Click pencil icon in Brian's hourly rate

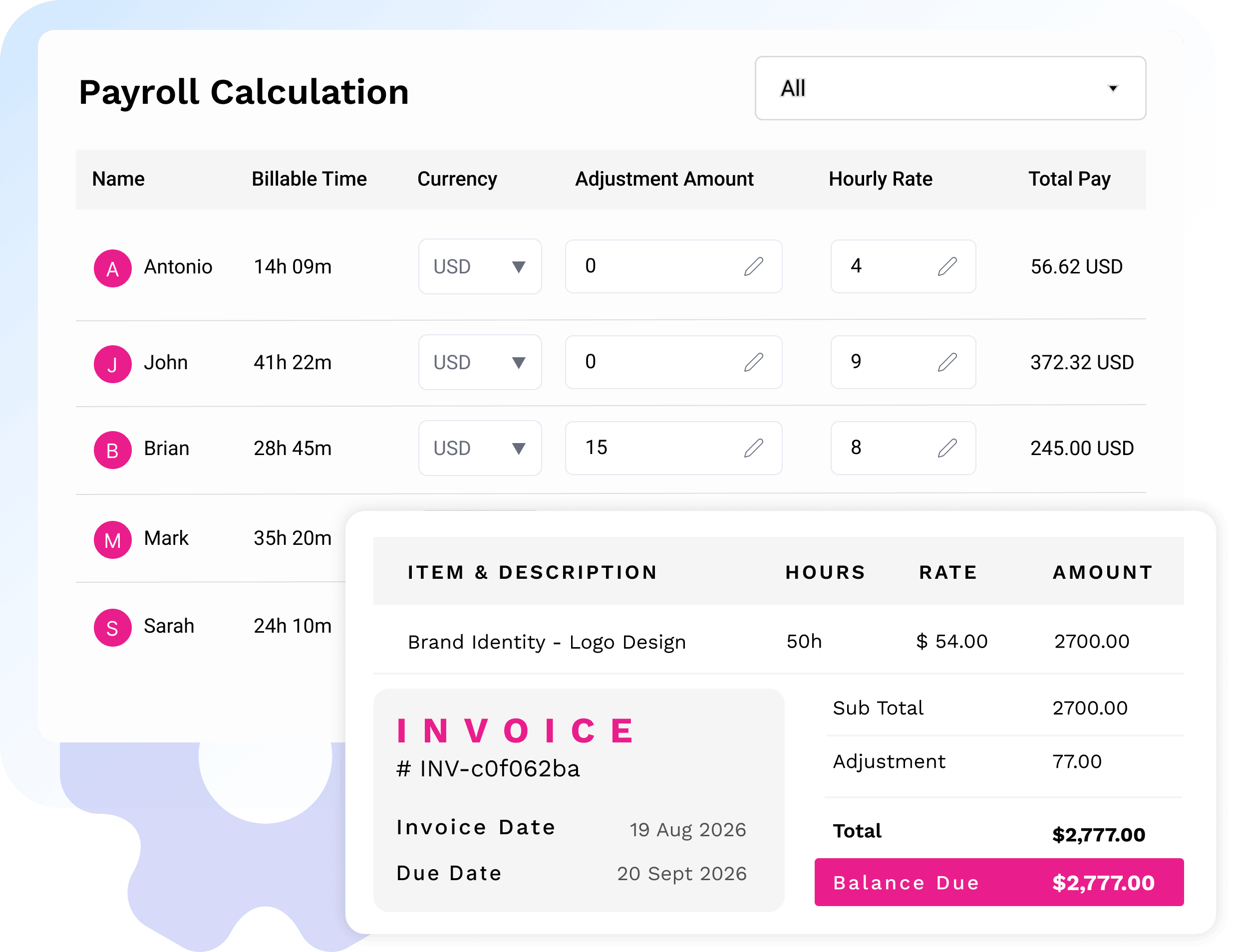click(x=947, y=448)
